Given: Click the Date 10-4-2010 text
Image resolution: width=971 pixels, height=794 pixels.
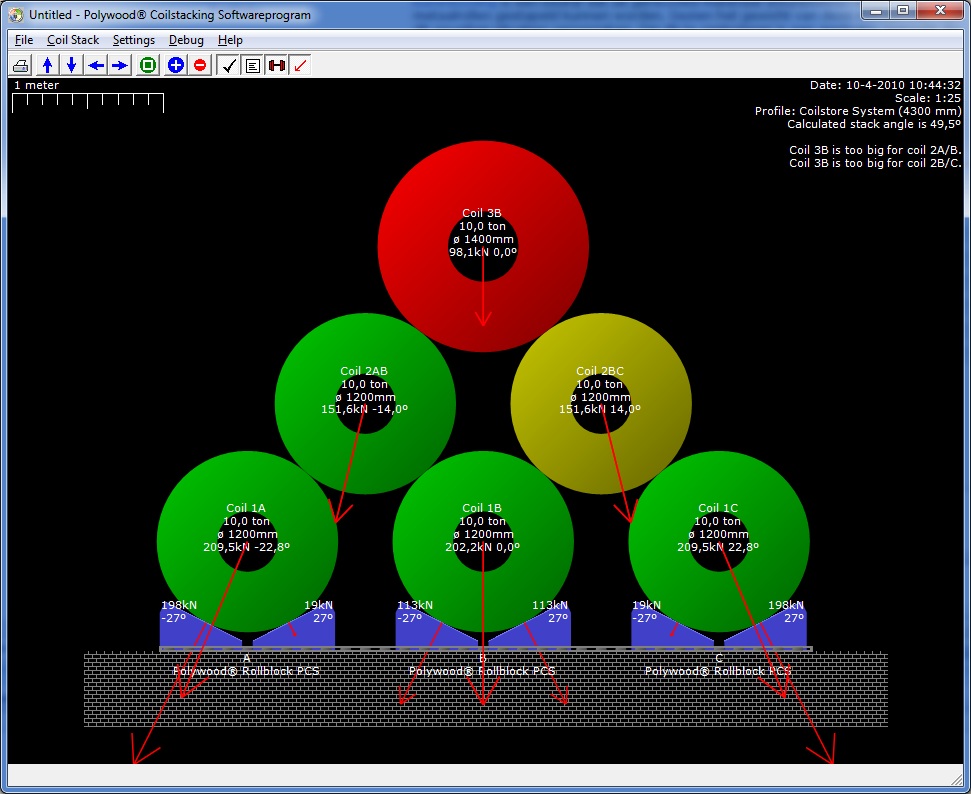Looking at the screenshot, I should pos(886,85).
